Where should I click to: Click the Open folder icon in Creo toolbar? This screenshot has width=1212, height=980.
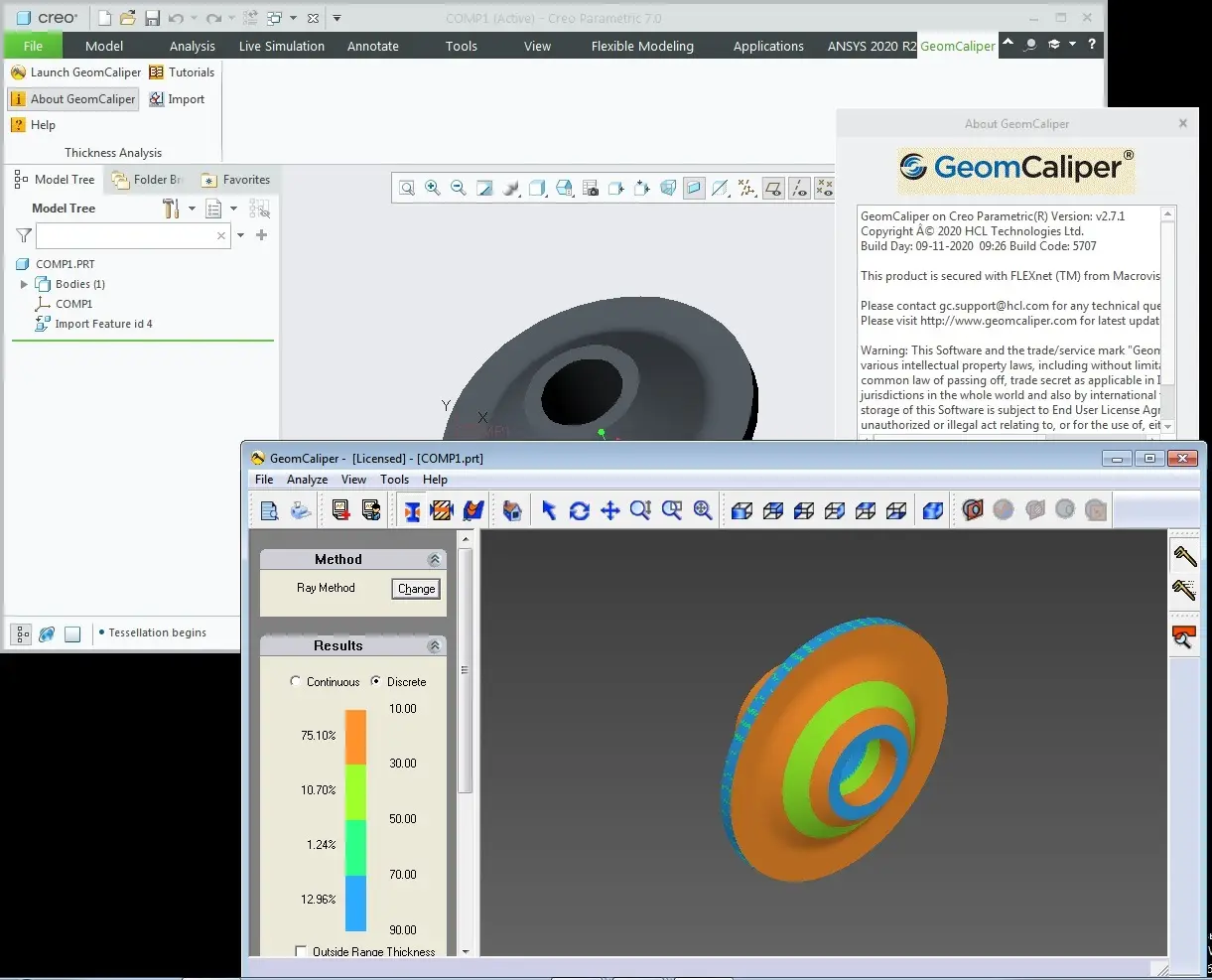[128, 18]
